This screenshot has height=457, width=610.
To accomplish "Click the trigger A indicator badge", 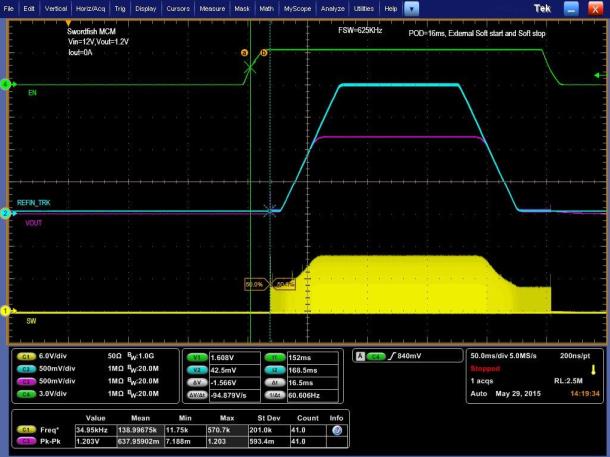I will (x=360, y=356).
